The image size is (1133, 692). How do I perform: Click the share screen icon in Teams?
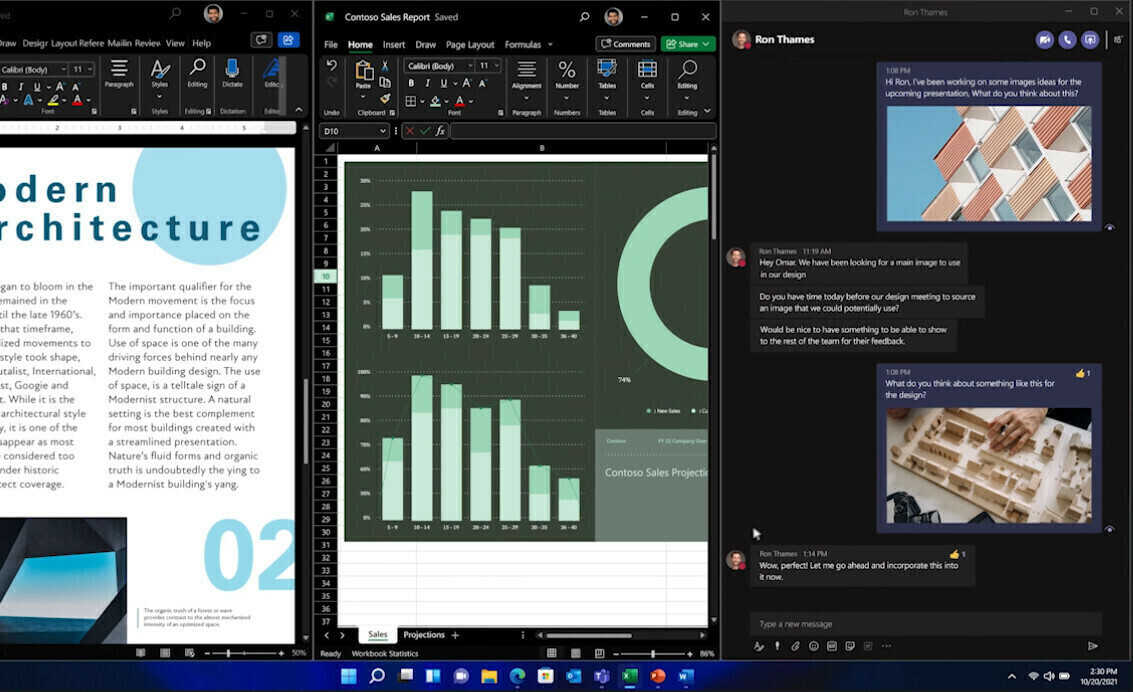point(1090,40)
